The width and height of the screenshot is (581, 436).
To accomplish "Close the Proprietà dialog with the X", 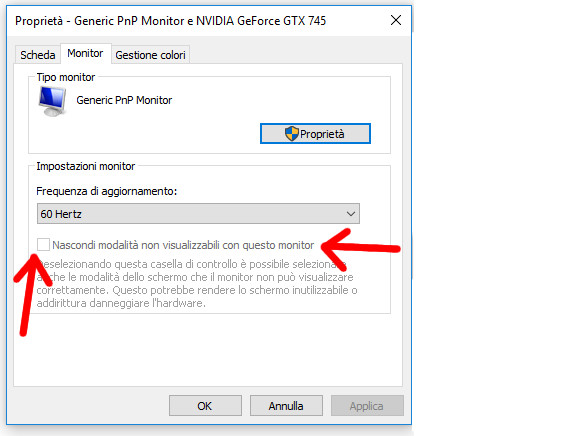I will click(x=396, y=20).
